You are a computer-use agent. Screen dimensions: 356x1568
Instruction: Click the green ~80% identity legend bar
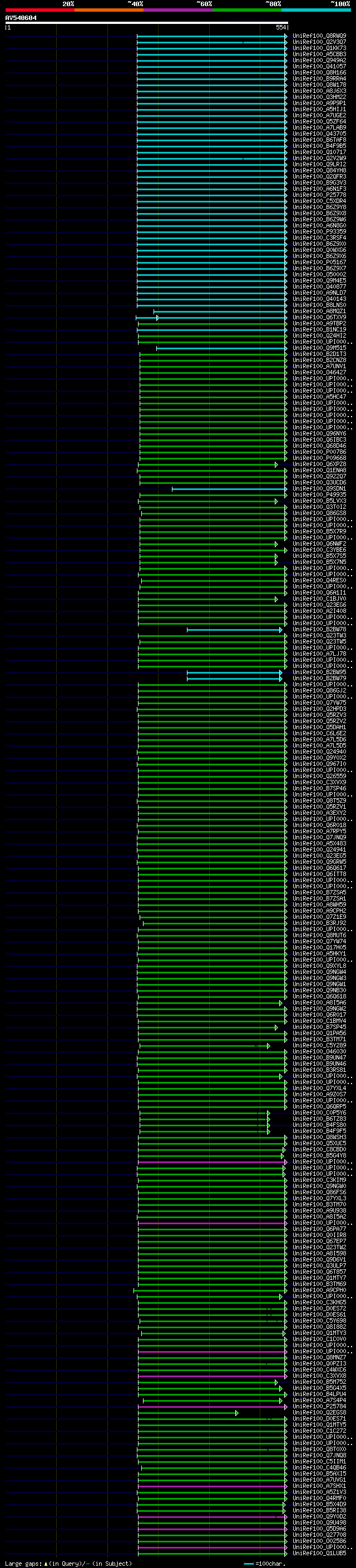click(x=247, y=10)
